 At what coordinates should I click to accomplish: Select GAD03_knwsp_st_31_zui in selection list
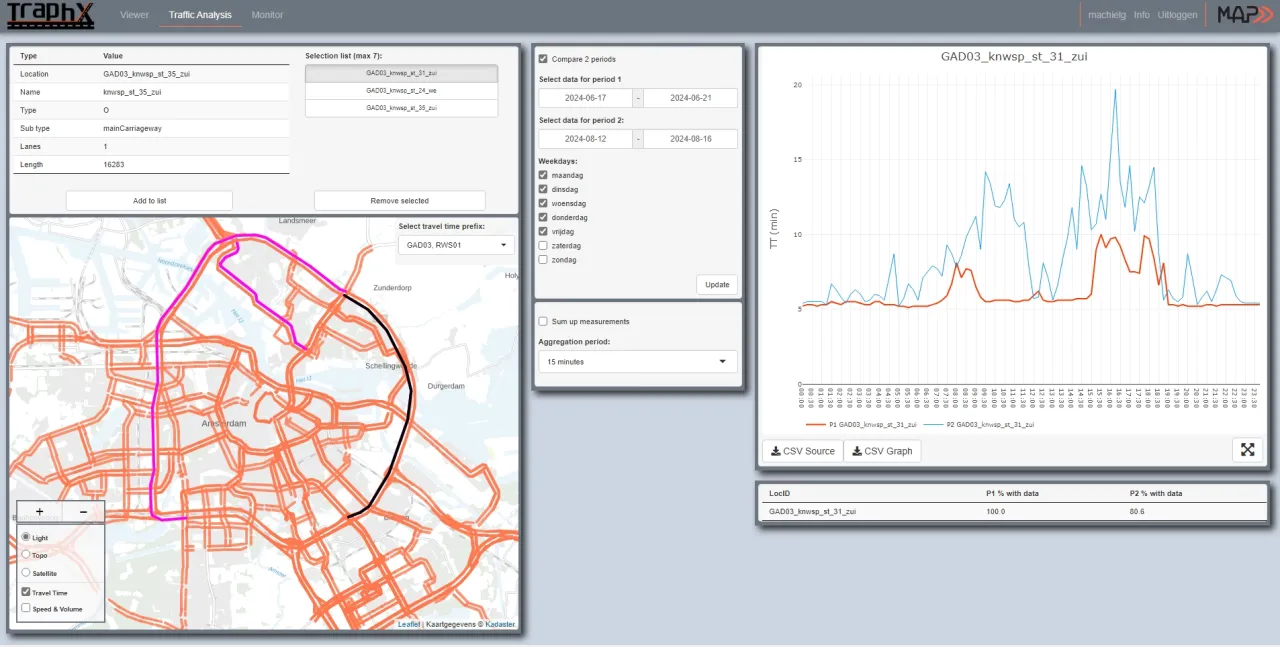pos(401,73)
